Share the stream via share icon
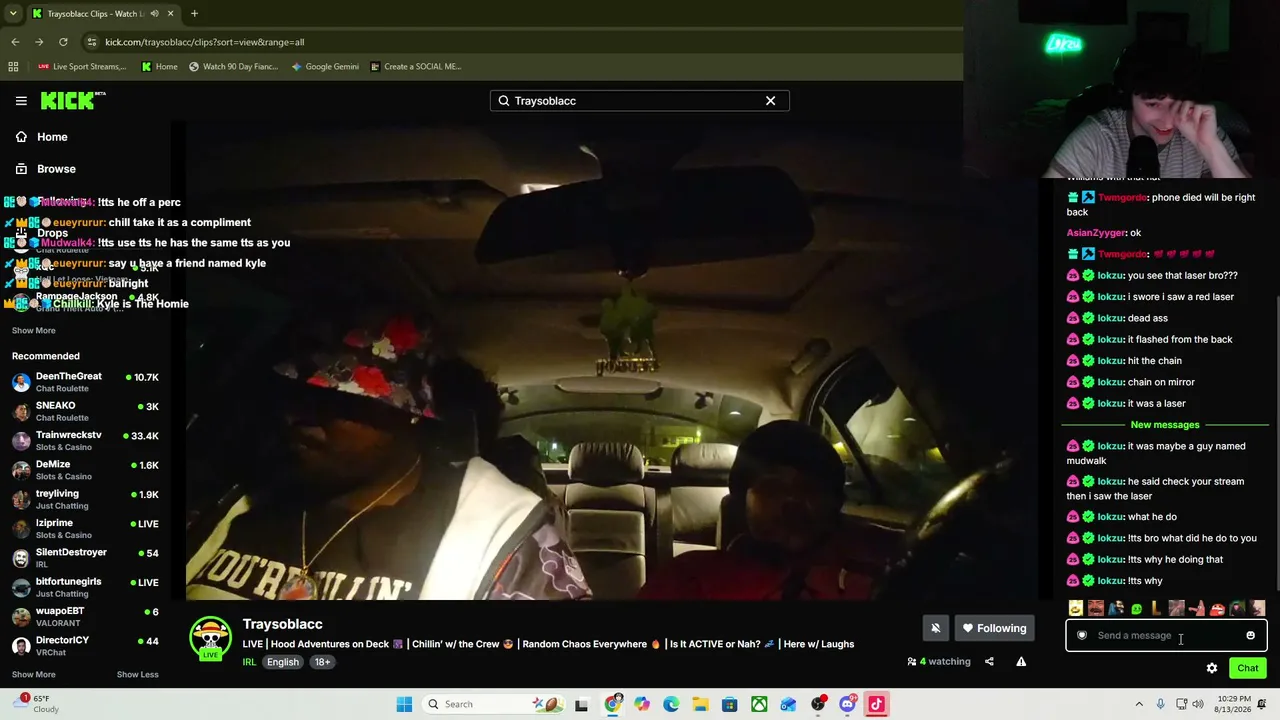Image resolution: width=1280 pixels, height=720 pixels. (989, 661)
